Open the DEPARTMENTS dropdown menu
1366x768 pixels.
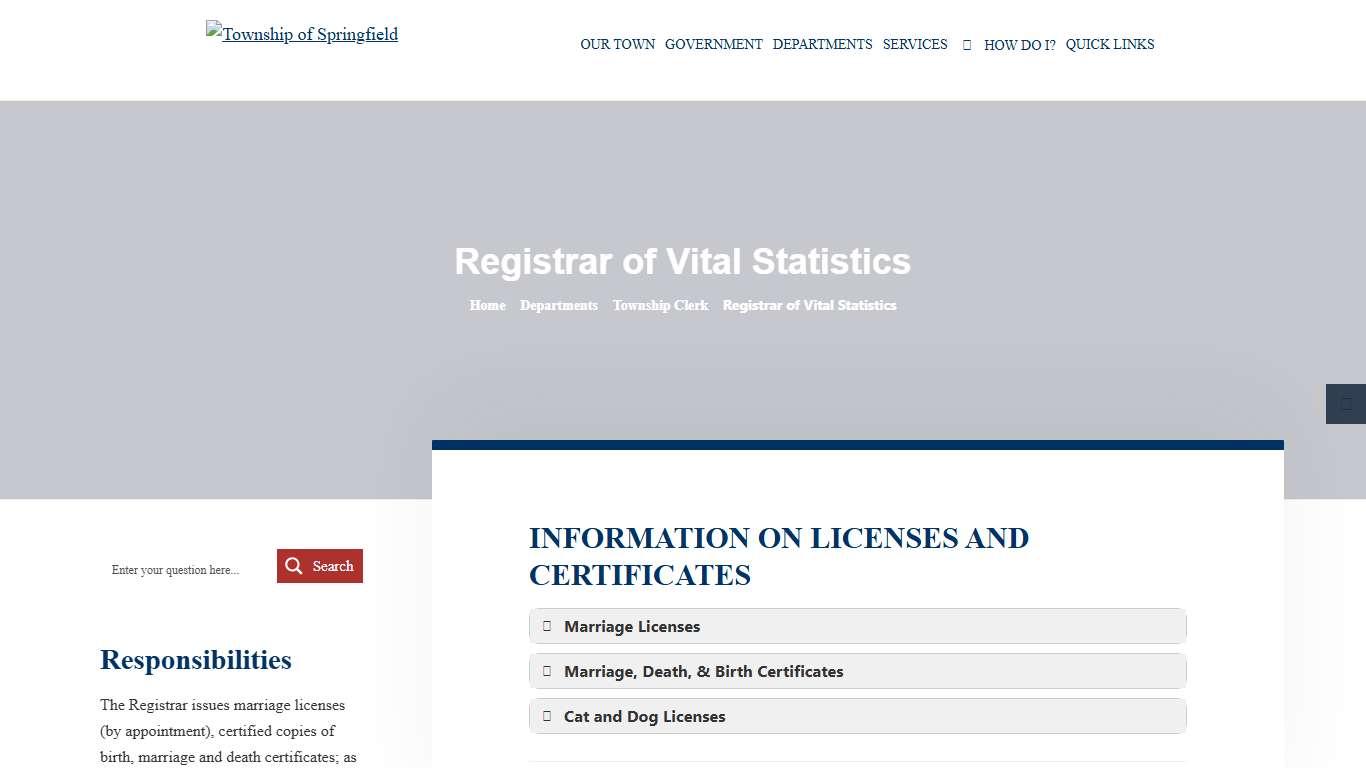(x=822, y=44)
